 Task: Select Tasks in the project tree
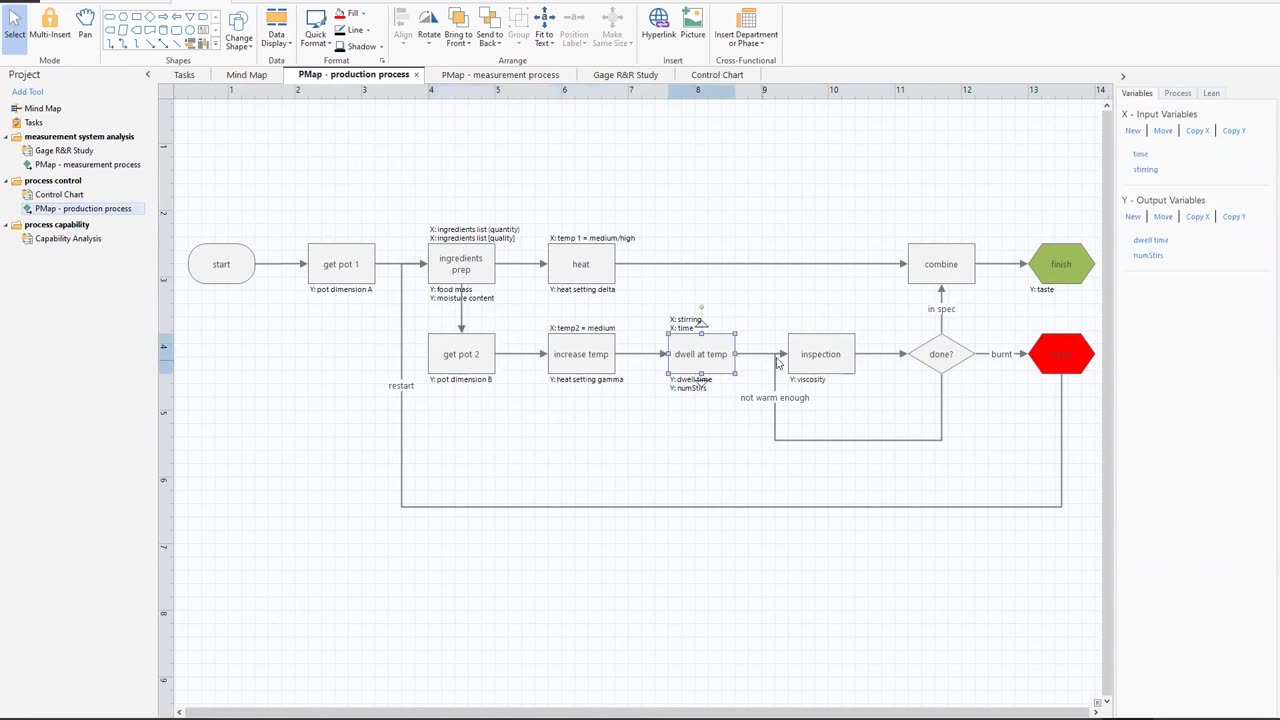[x=34, y=122]
